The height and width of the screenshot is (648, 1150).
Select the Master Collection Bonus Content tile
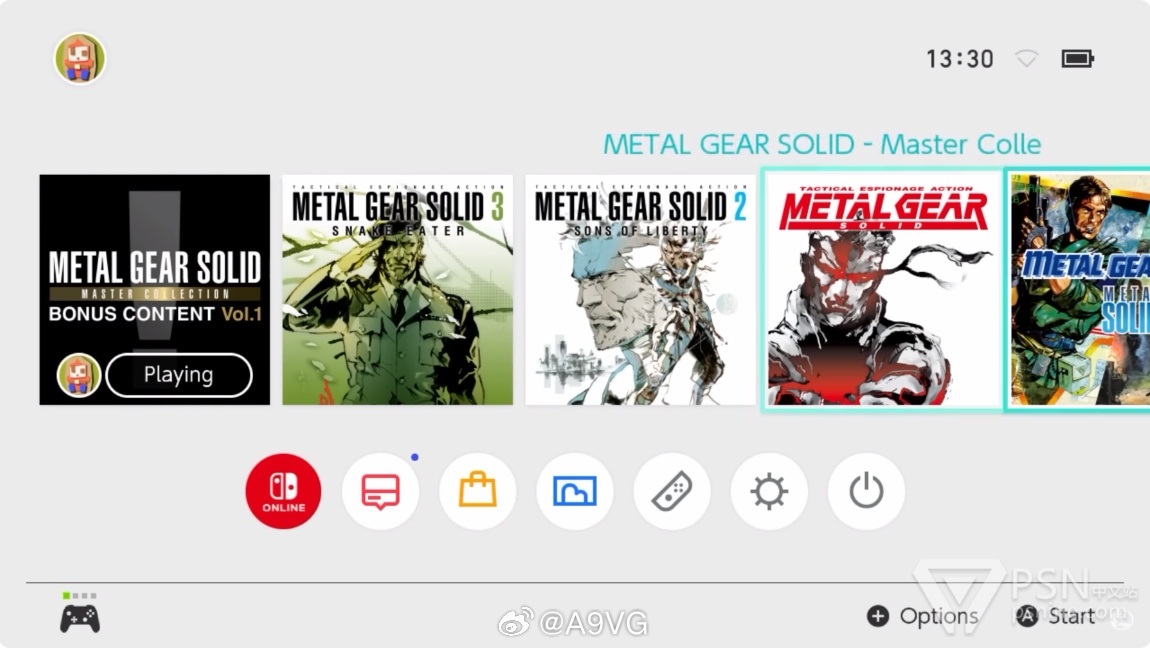(x=155, y=290)
